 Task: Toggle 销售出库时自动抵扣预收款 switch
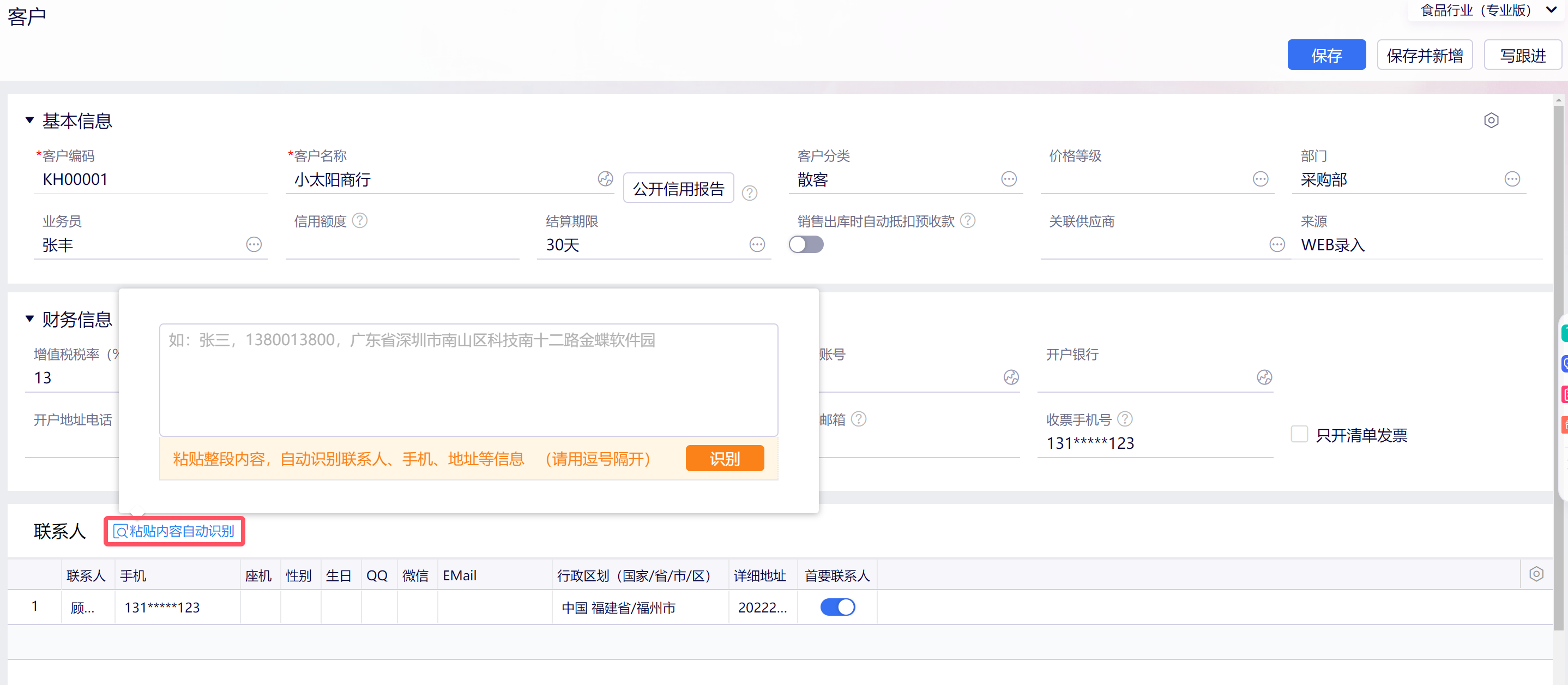pyautogui.click(x=806, y=244)
